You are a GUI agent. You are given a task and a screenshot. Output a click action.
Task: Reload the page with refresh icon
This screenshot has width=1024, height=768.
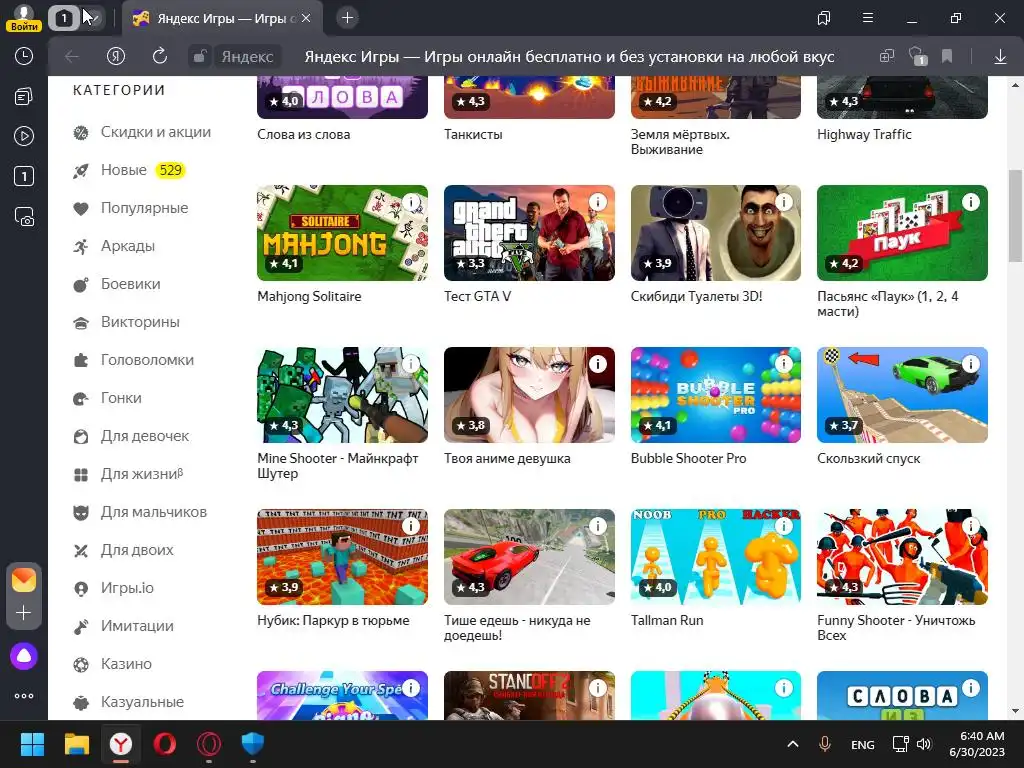click(159, 56)
